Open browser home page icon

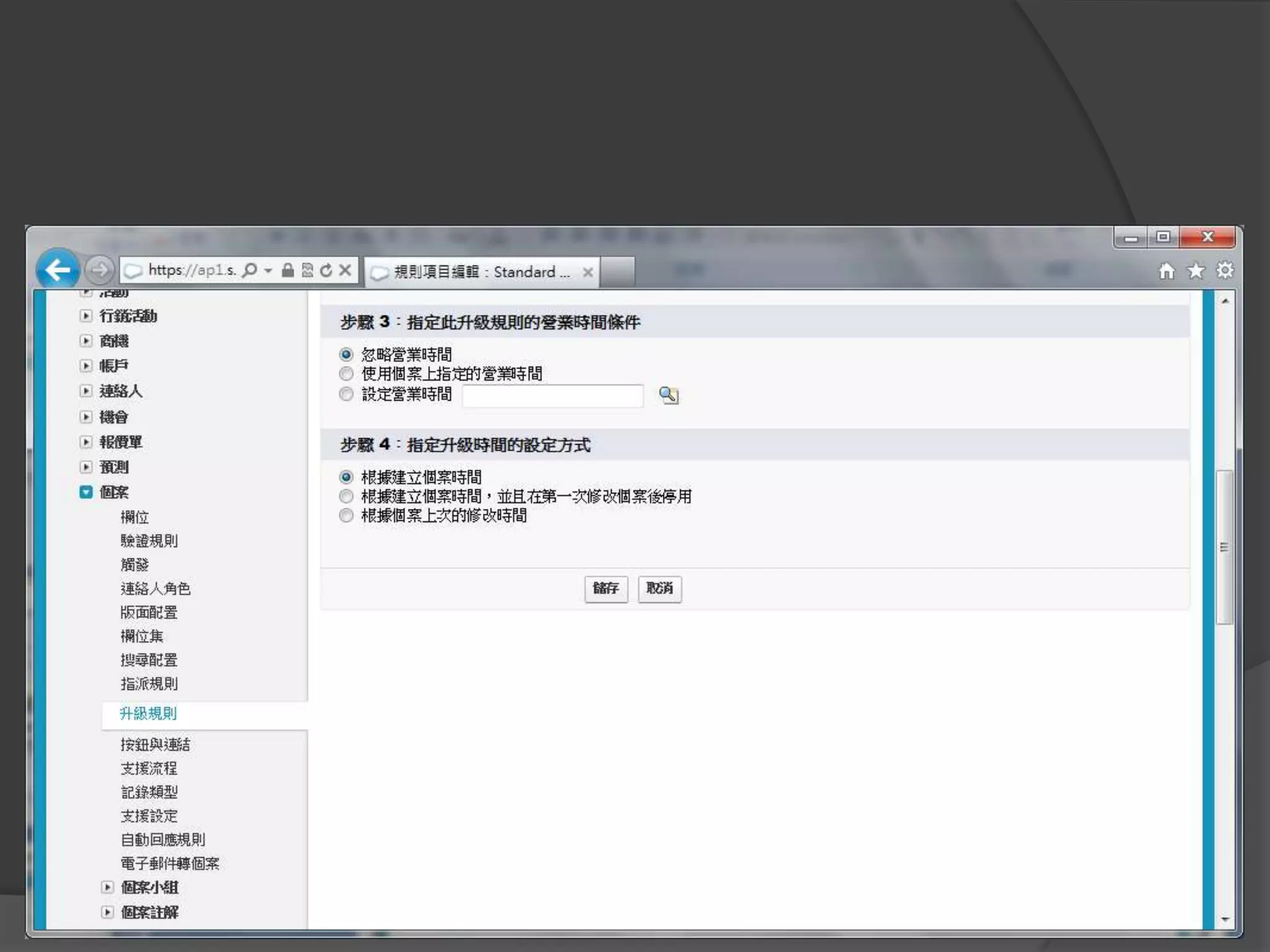pos(1166,271)
